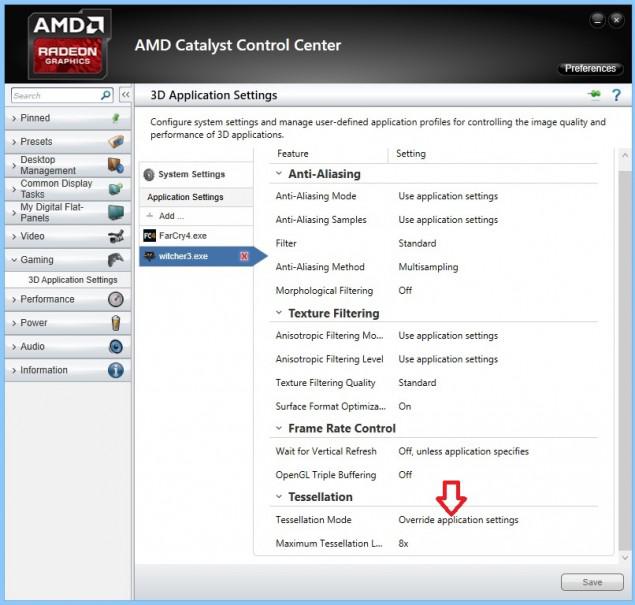Collapse the sidebar with double-chevron button

click(125, 96)
